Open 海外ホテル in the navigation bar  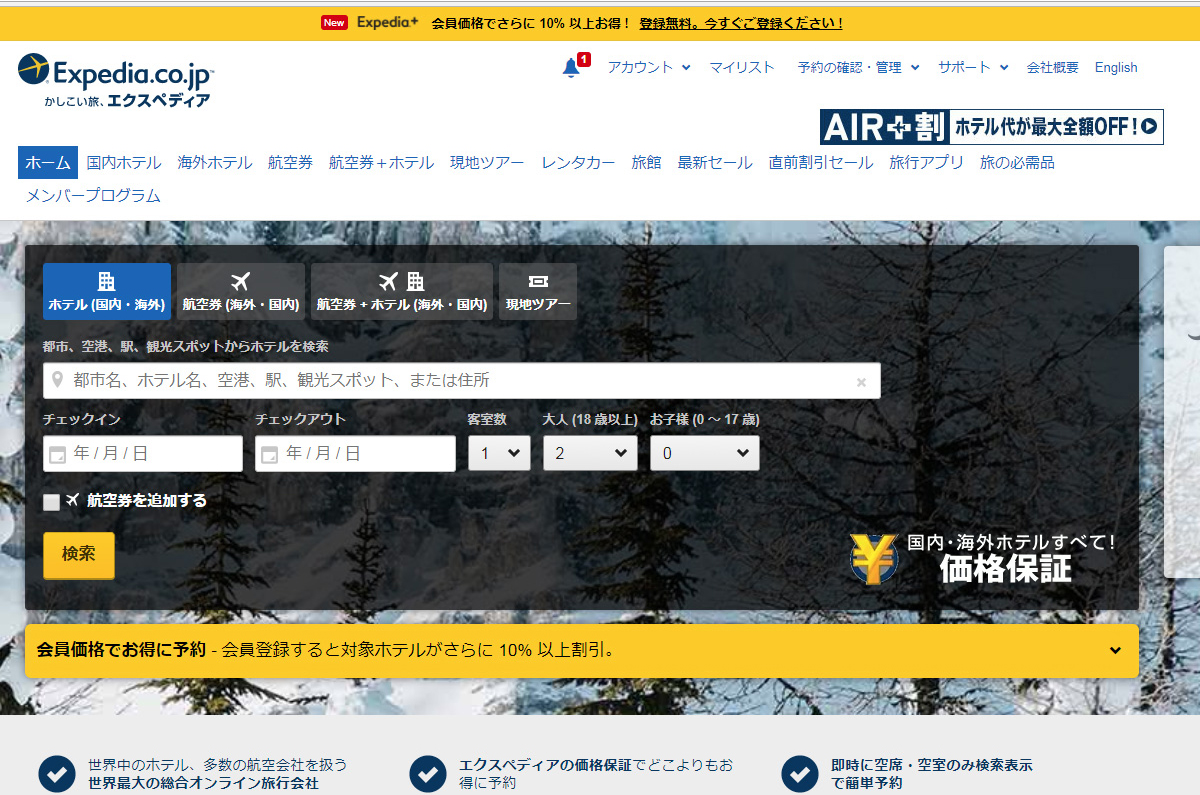coord(215,162)
